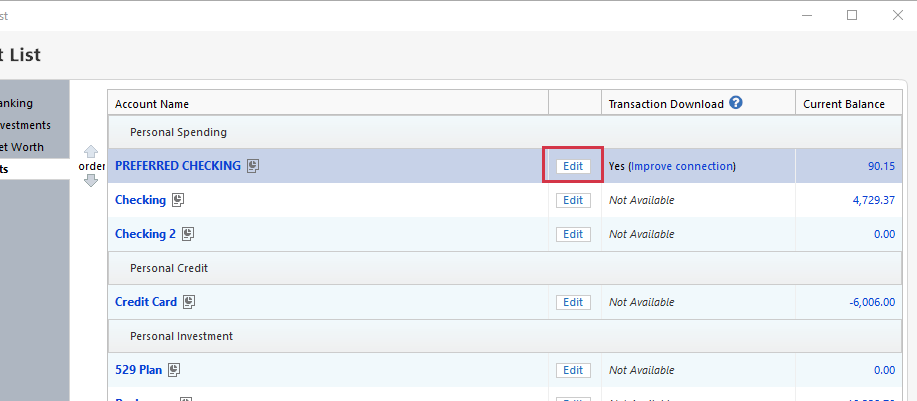Click the Improve connection link

682,166
